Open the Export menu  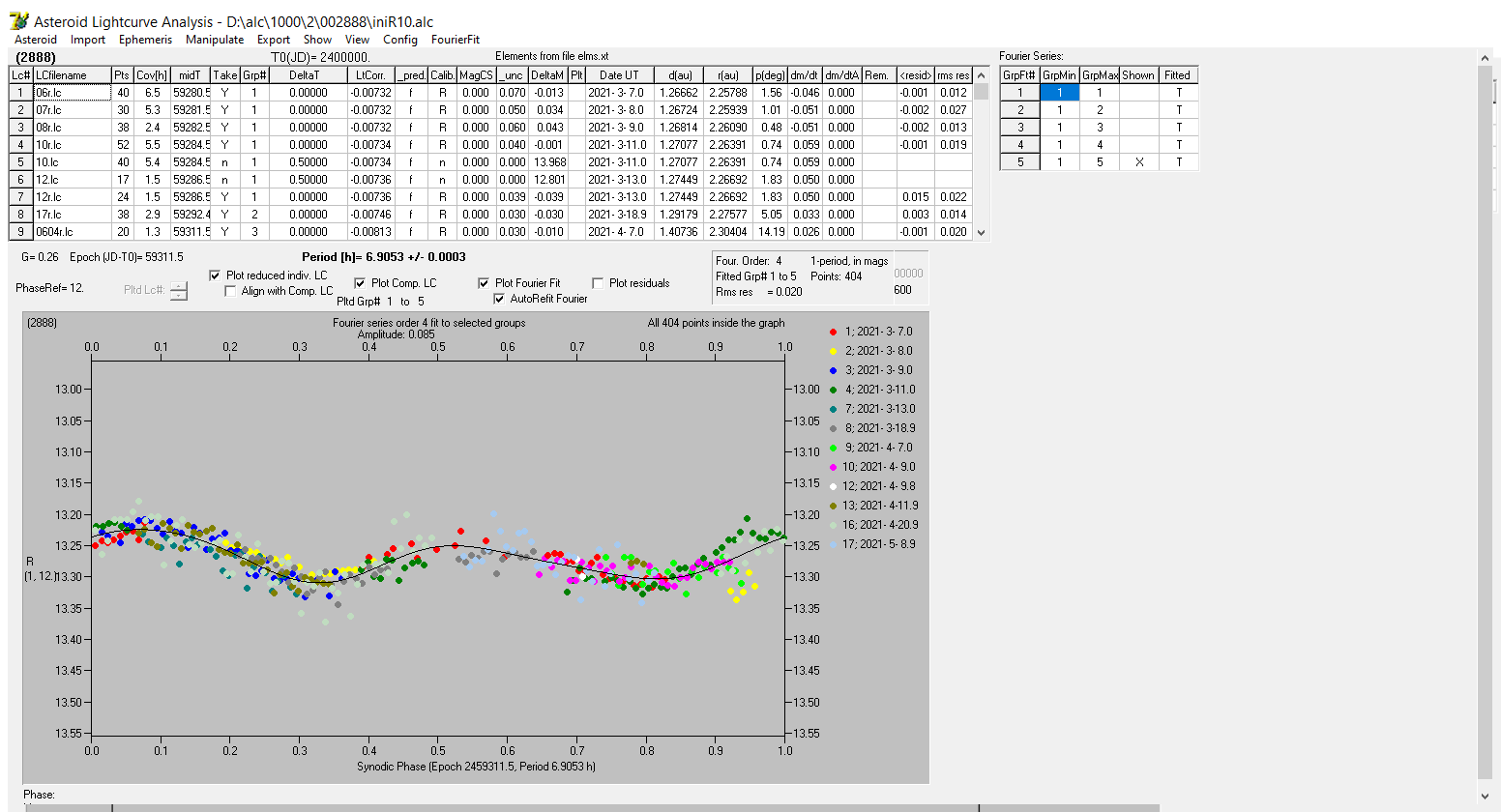tap(274, 40)
